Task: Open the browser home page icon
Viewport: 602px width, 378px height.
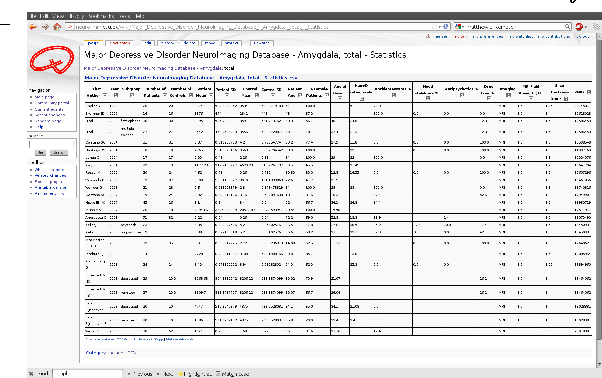Action: pos(57,26)
